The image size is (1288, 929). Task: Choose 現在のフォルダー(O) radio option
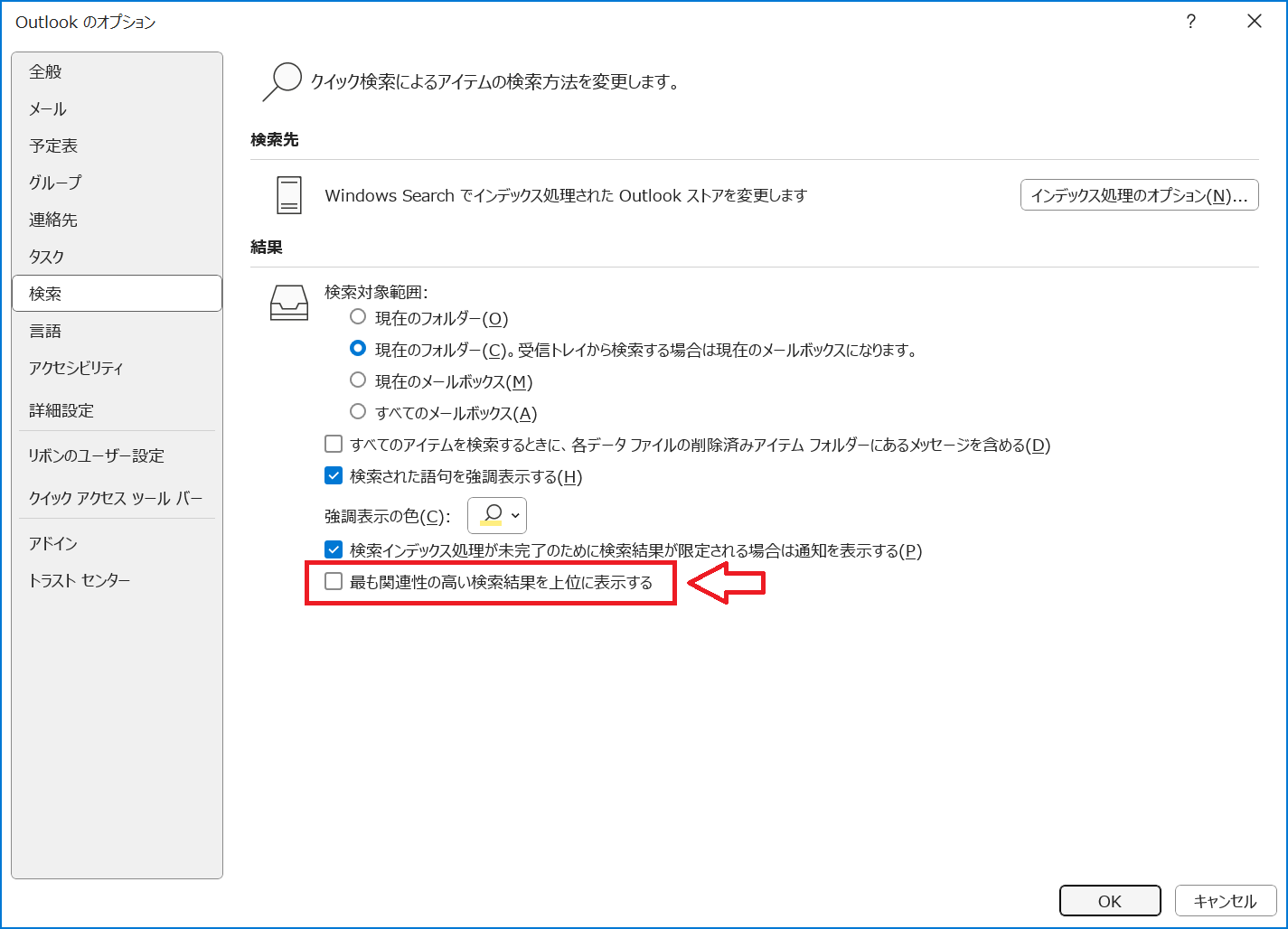click(358, 317)
